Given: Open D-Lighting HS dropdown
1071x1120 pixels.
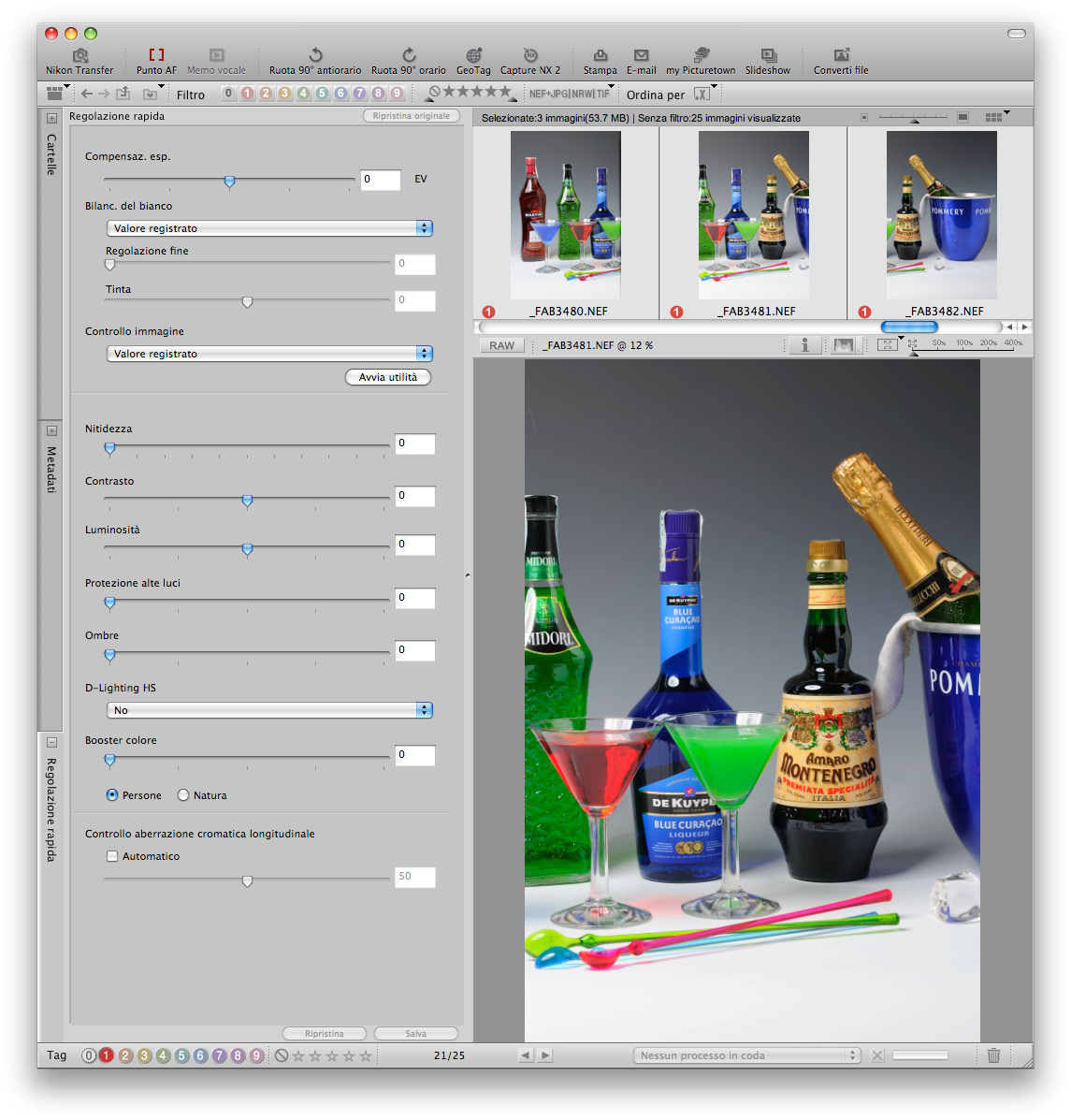Looking at the screenshot, I should tap(270, 710).
